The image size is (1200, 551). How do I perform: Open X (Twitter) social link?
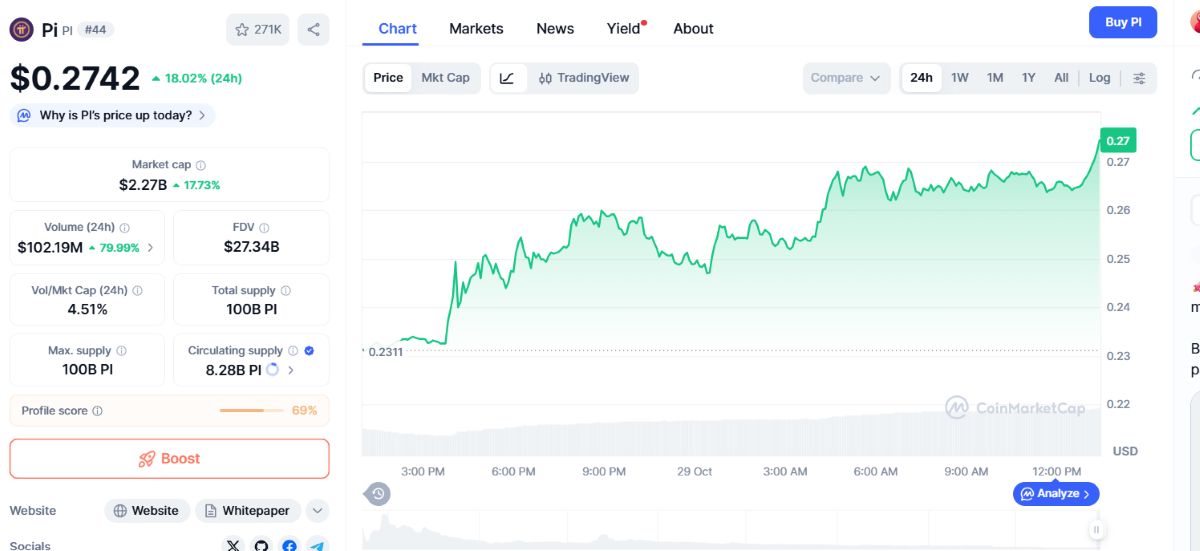tap(233, 546)
